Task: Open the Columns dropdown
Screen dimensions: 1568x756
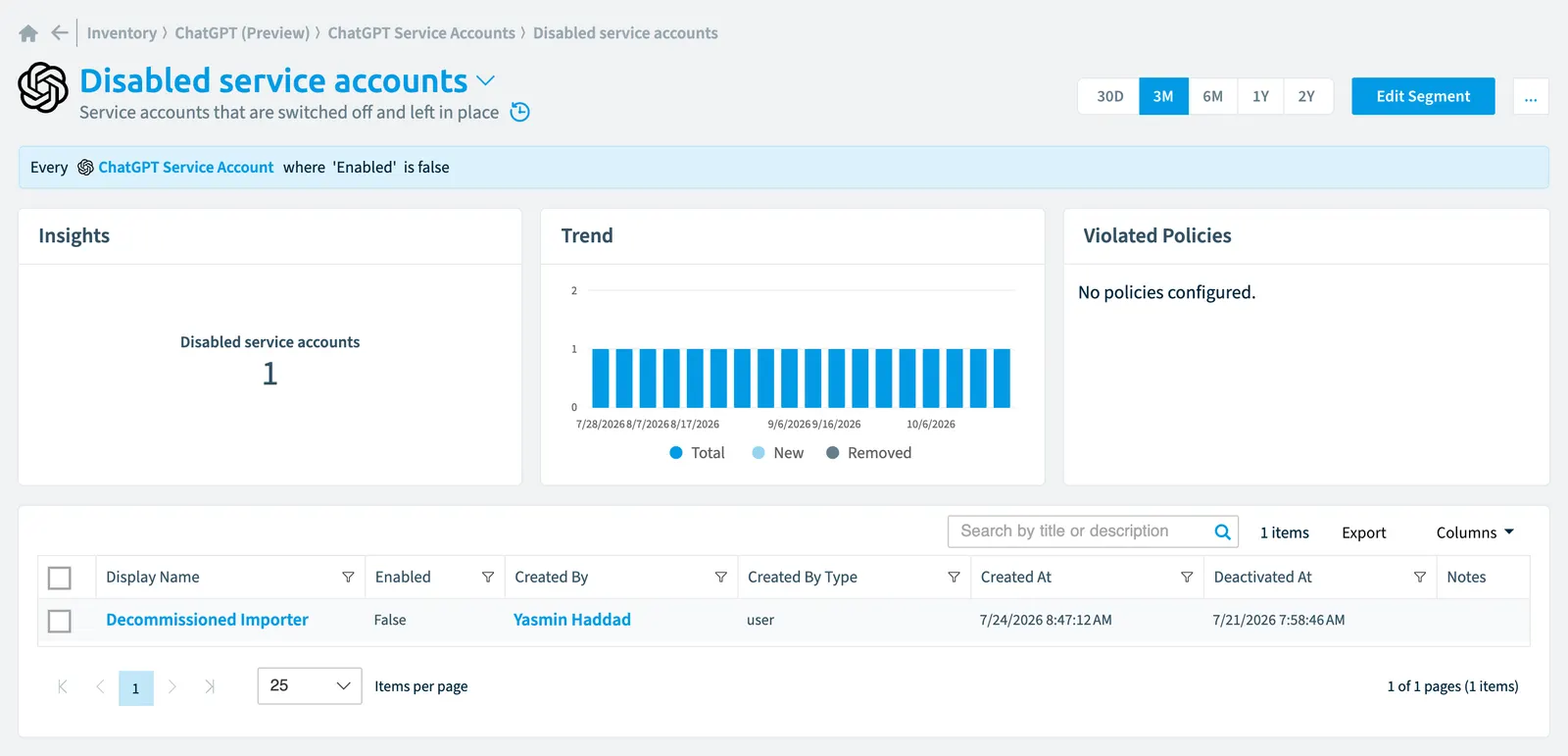Action: click(1475, 532)
